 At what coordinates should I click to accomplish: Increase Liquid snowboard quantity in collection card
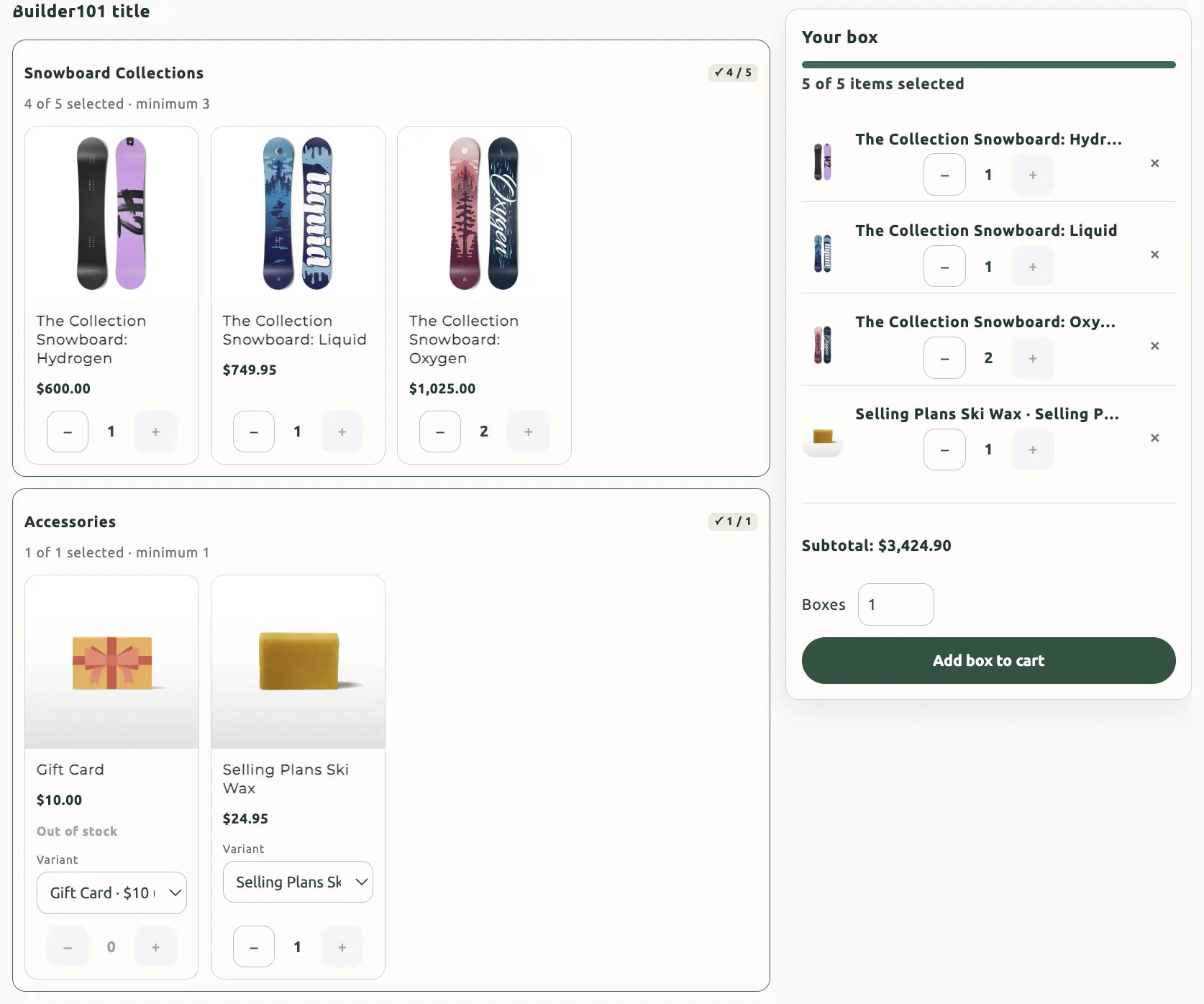(342, 432)
